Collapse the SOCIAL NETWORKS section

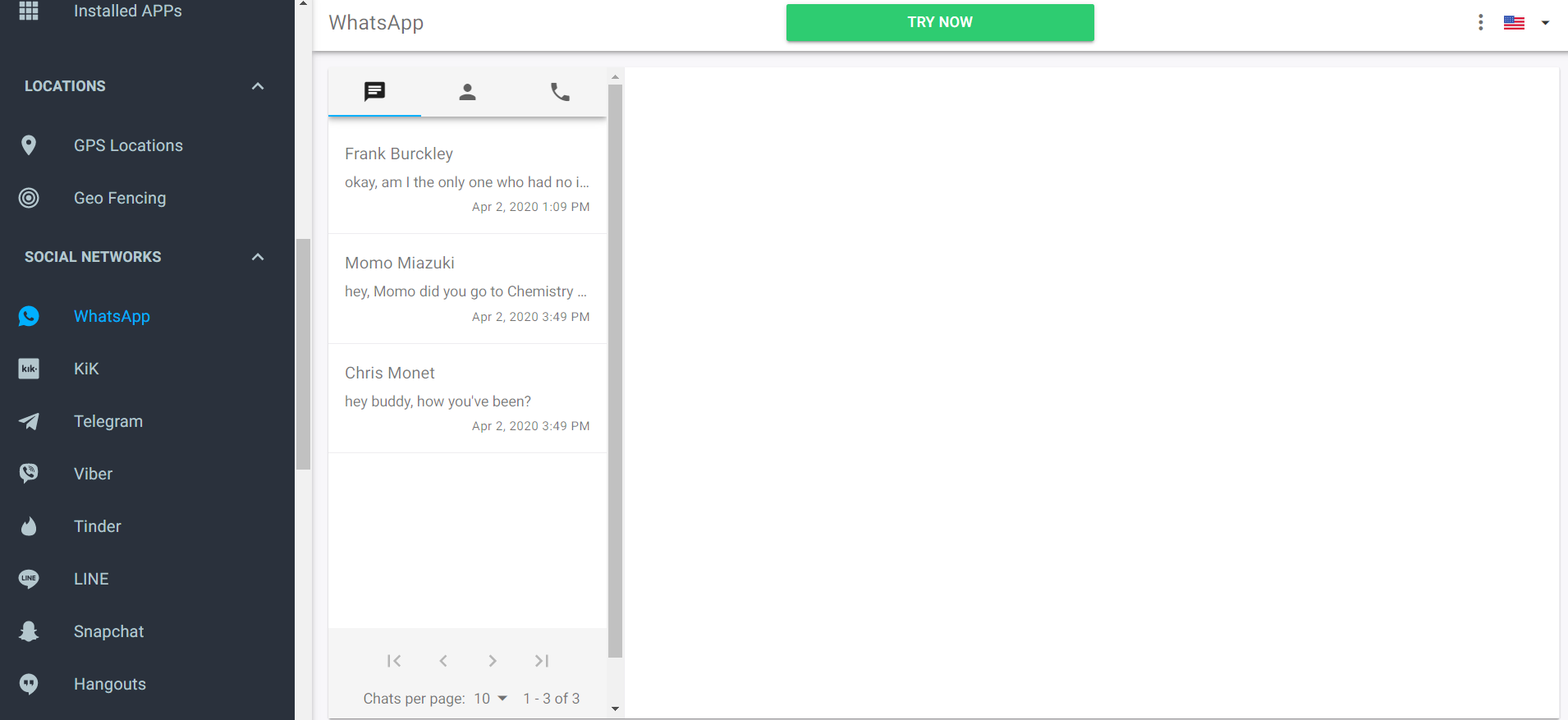coord(258,257)
